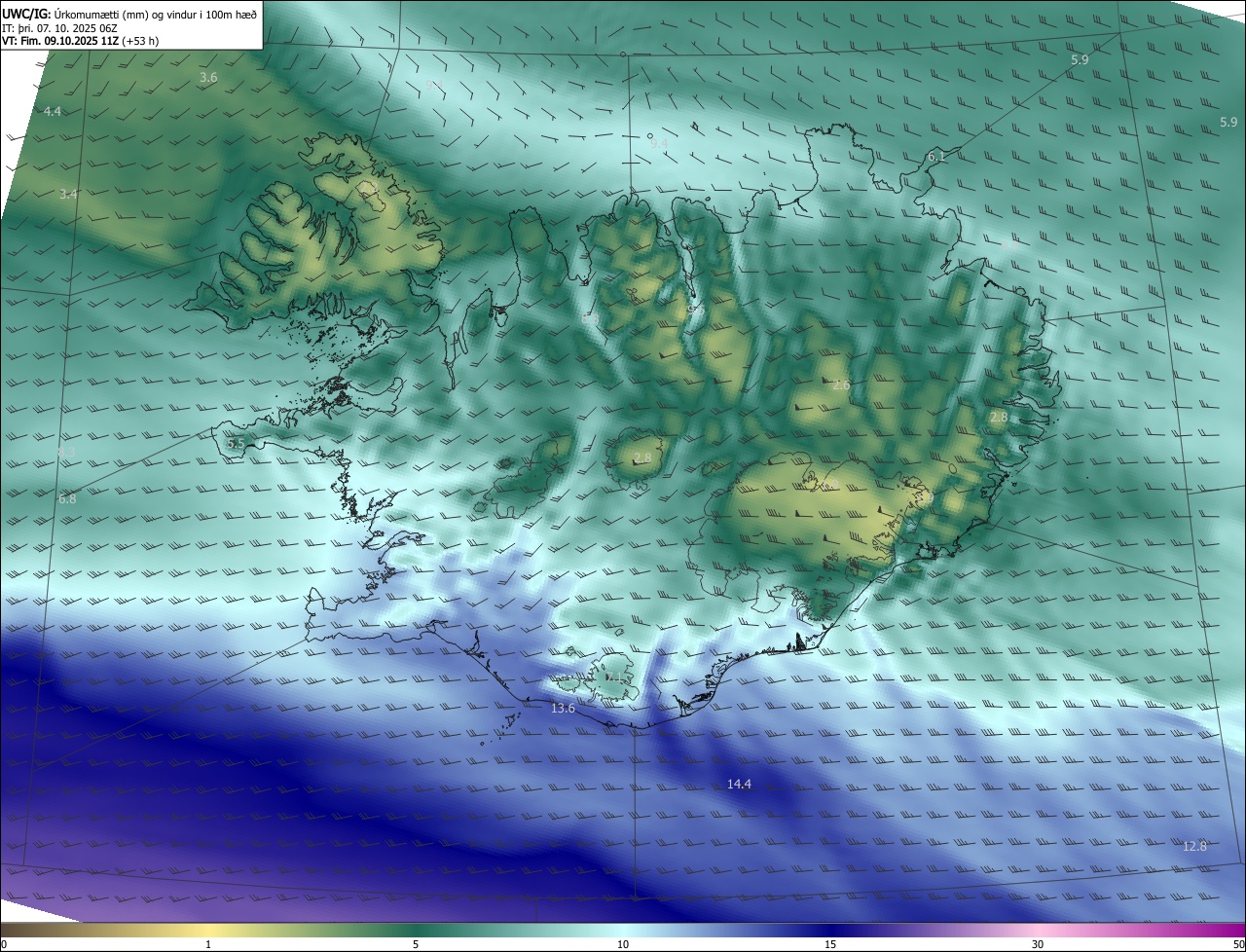Viewport: 1246px width, 952px height.
Task: Click the map value label 5.5
Action: coord(236,444)
